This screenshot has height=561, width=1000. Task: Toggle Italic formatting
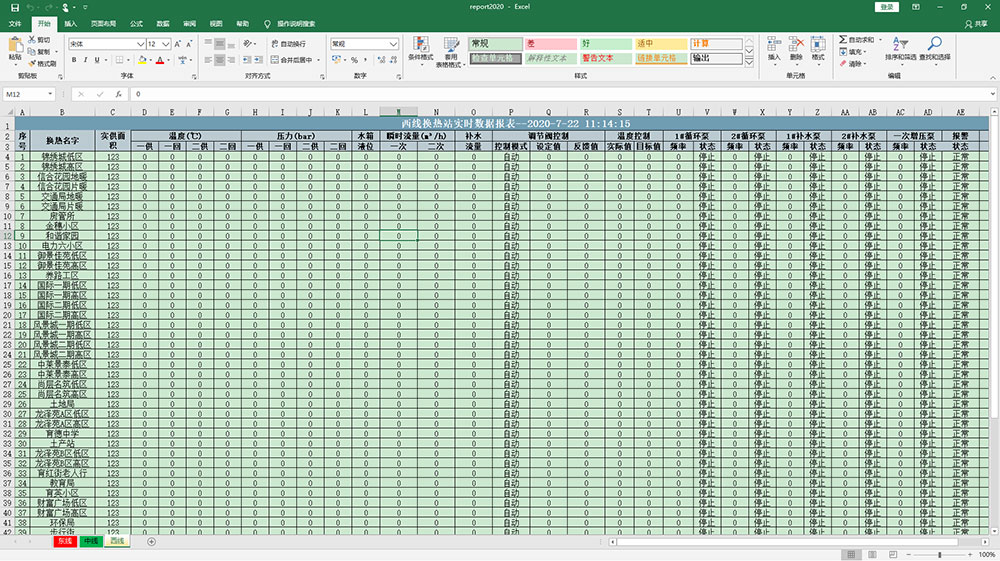pos(85,60)
